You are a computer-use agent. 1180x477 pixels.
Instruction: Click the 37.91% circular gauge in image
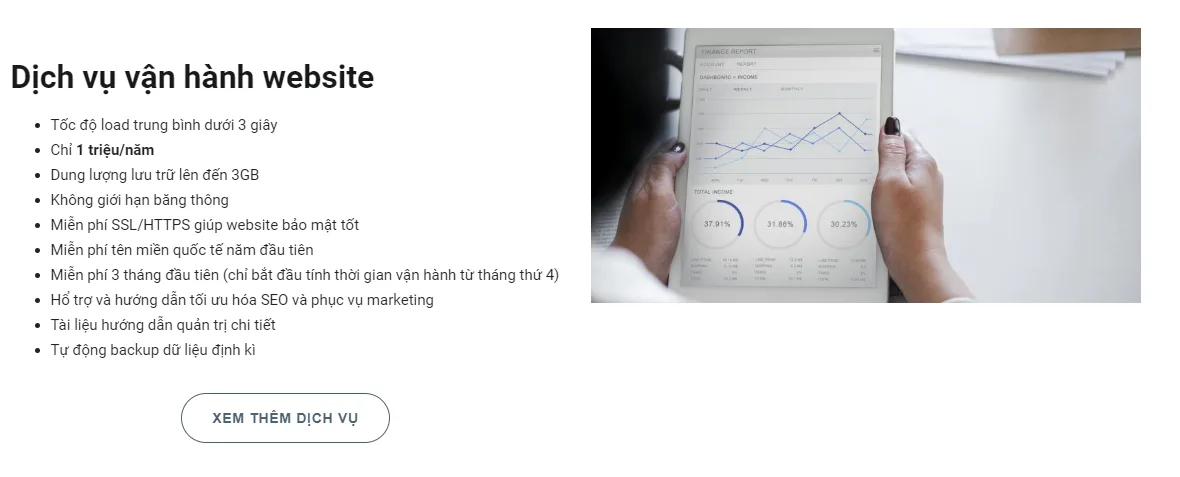pos(717,224)
